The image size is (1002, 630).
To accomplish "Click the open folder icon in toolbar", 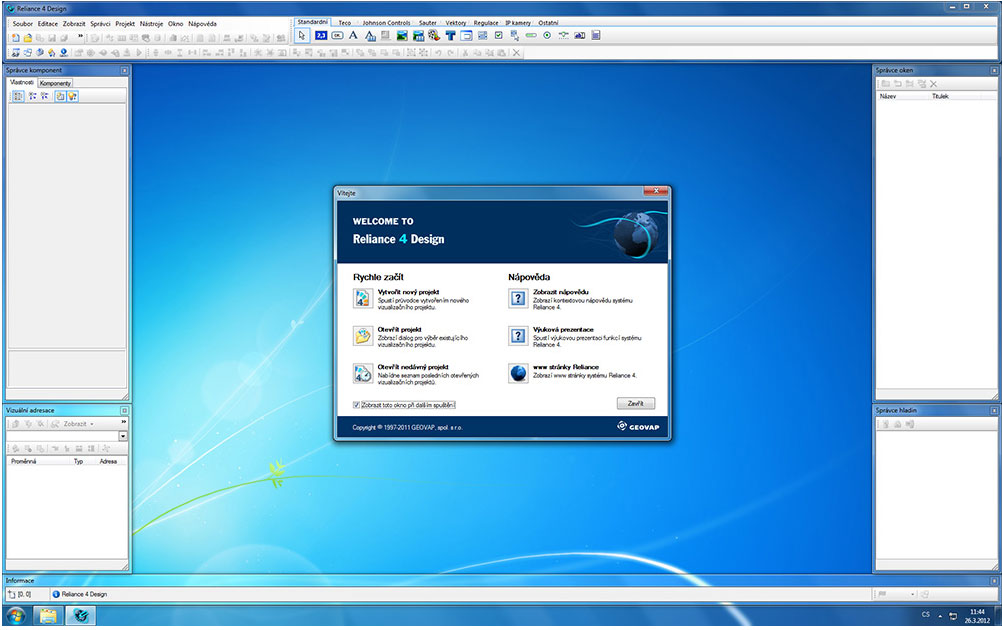I will point(27,38).
